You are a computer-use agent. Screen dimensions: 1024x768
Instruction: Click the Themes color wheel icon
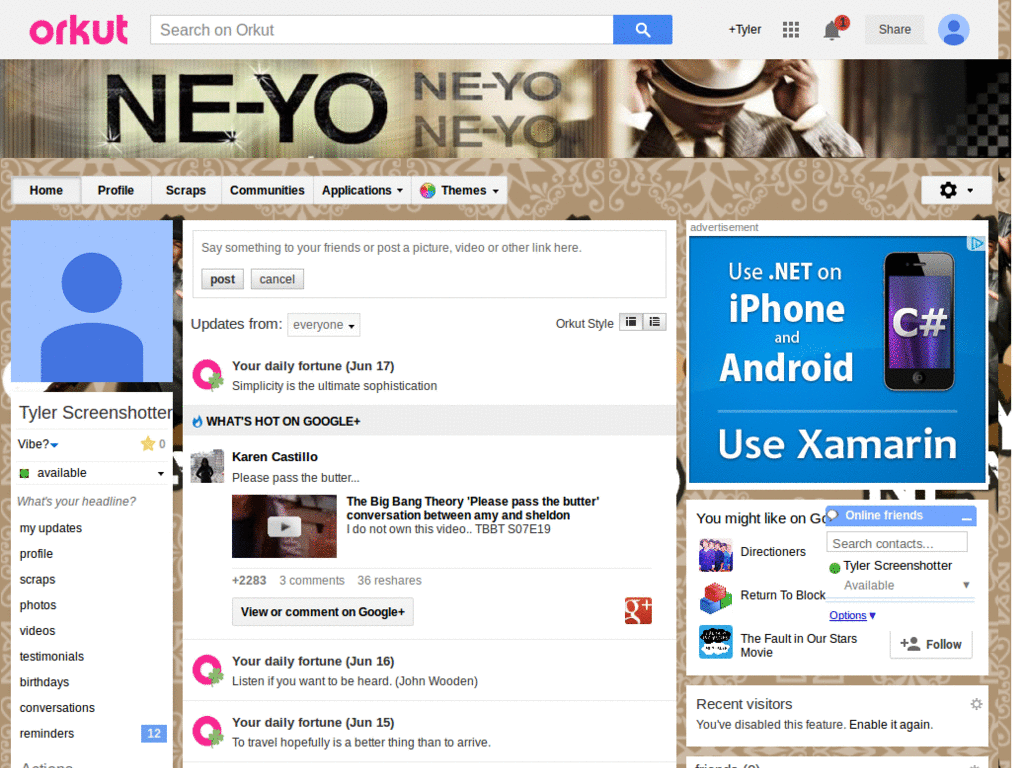tap(428, 191)
